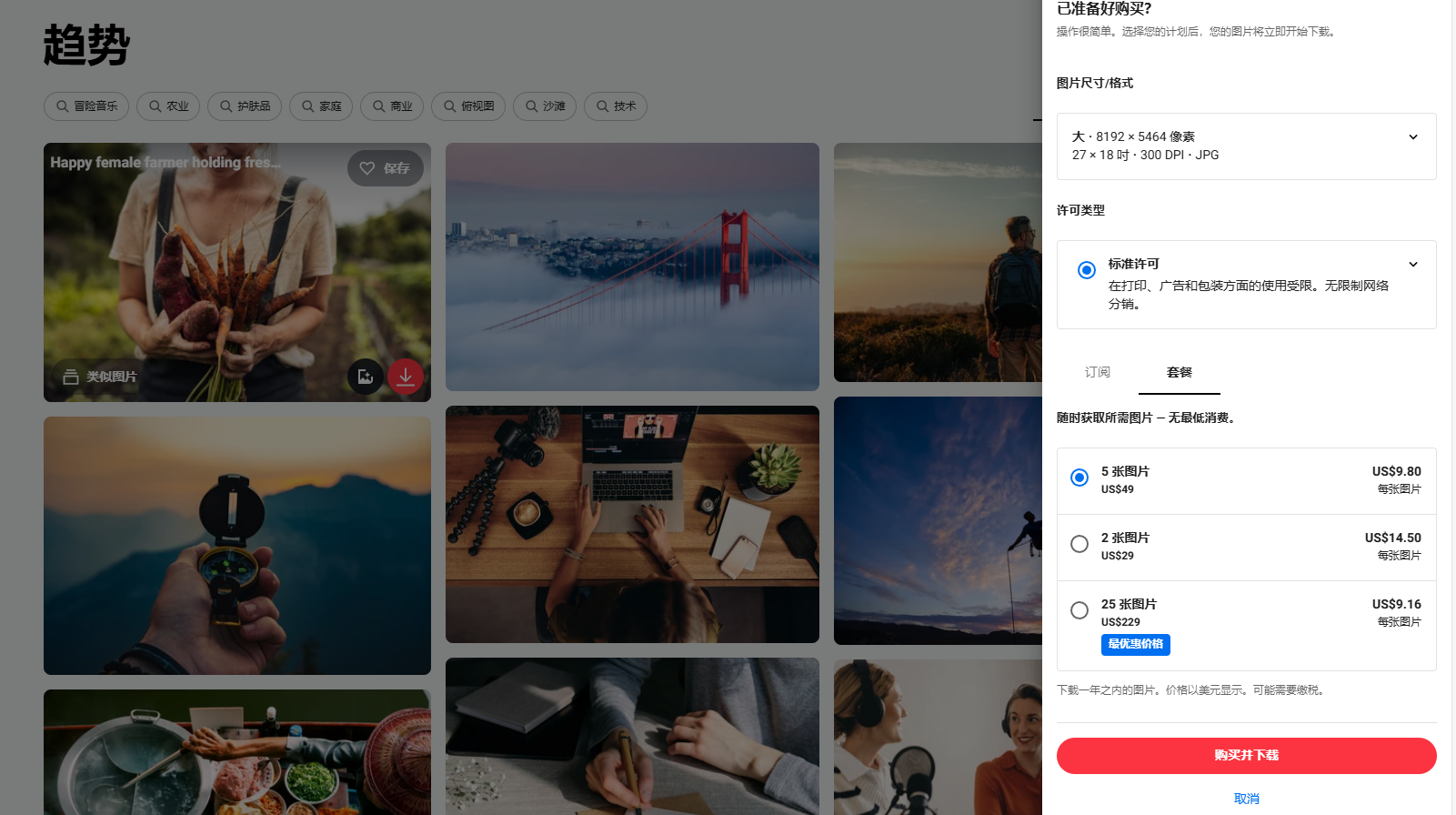Click the US$14.50 price text

(1393, 538)
